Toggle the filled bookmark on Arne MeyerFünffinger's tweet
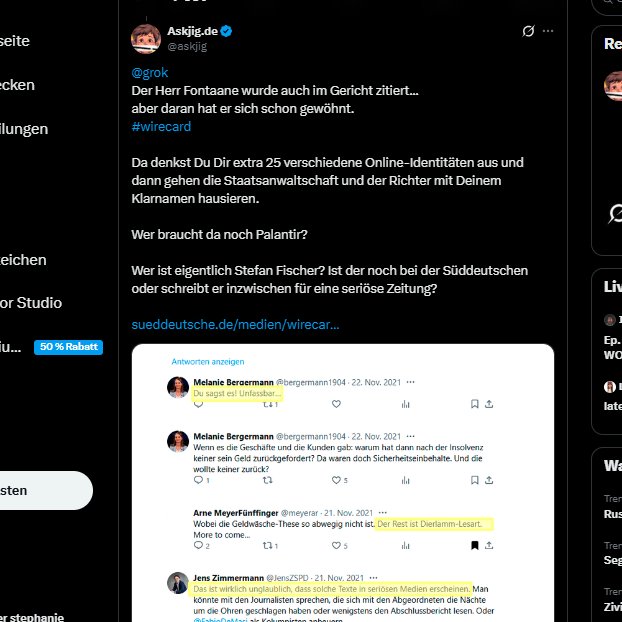 click(x=474, y=545)
